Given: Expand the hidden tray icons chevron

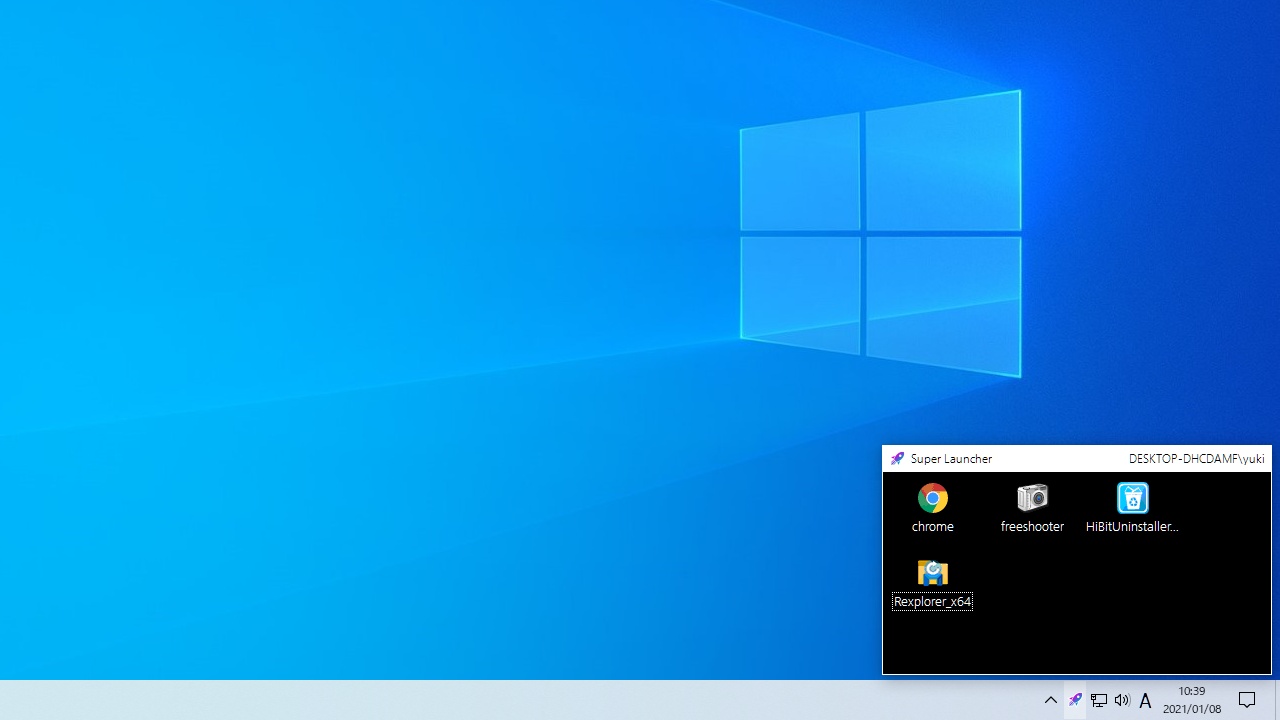Looking at the screenshot, I should (1051, 700).
